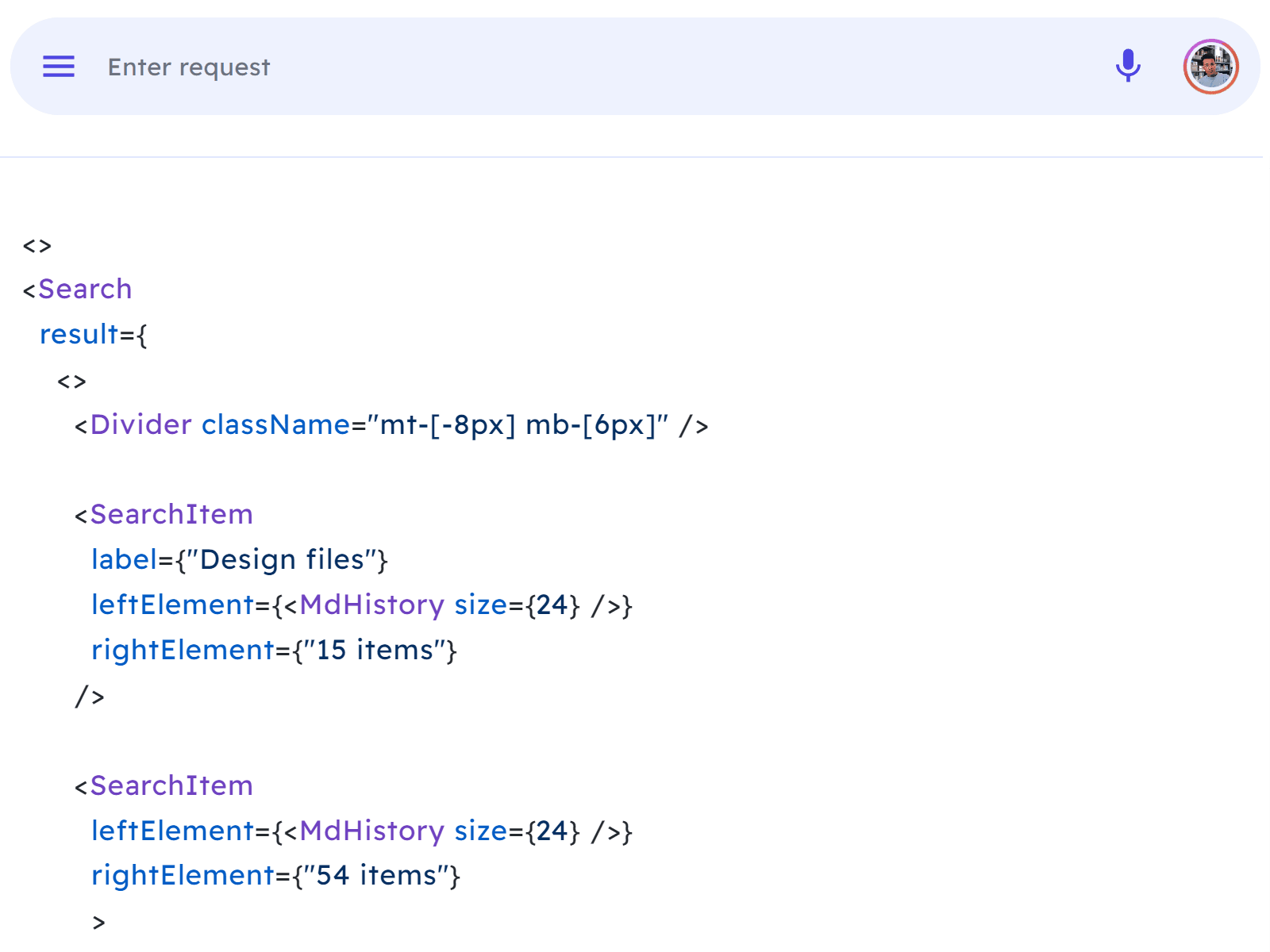Select the rightElement prop of first SearchItem
Screen dimensions: 1270x952
click(x=183, y=650)
